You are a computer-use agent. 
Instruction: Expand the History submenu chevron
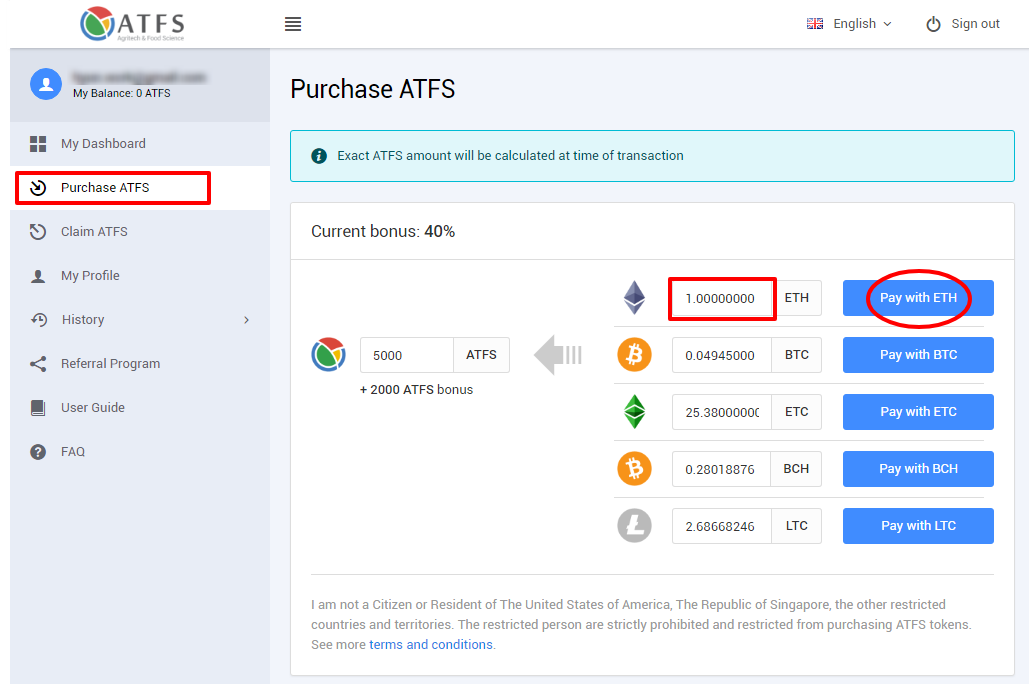pos(247,320)
